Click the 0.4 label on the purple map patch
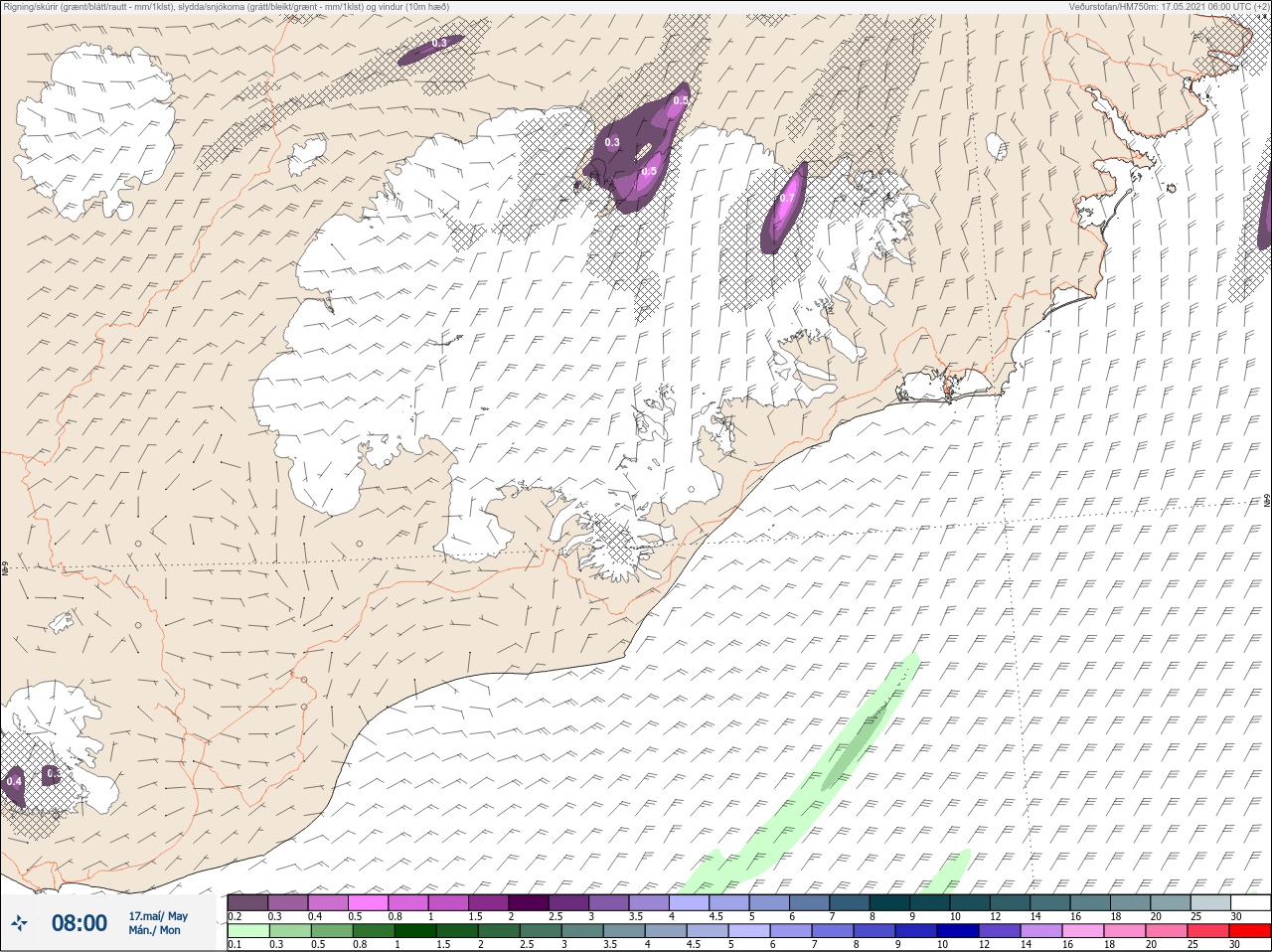Viewport: 1272px width, 952px height. pyautogui.click(x=14, y=782)
